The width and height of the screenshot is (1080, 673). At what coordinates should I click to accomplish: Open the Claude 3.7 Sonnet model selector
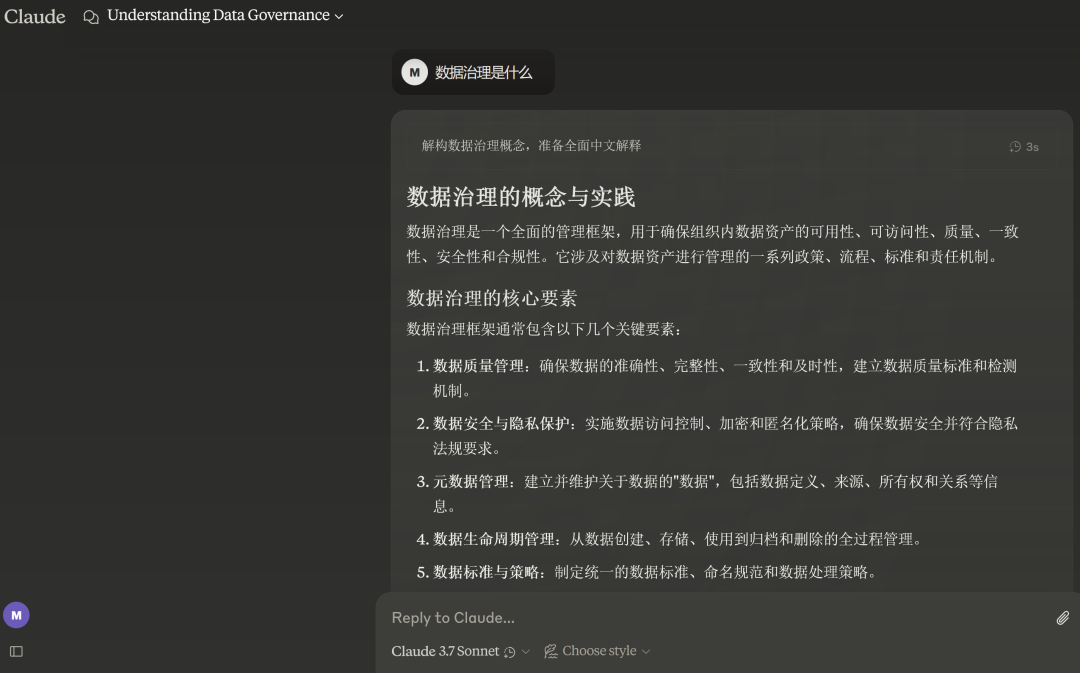tap(460, 651)
